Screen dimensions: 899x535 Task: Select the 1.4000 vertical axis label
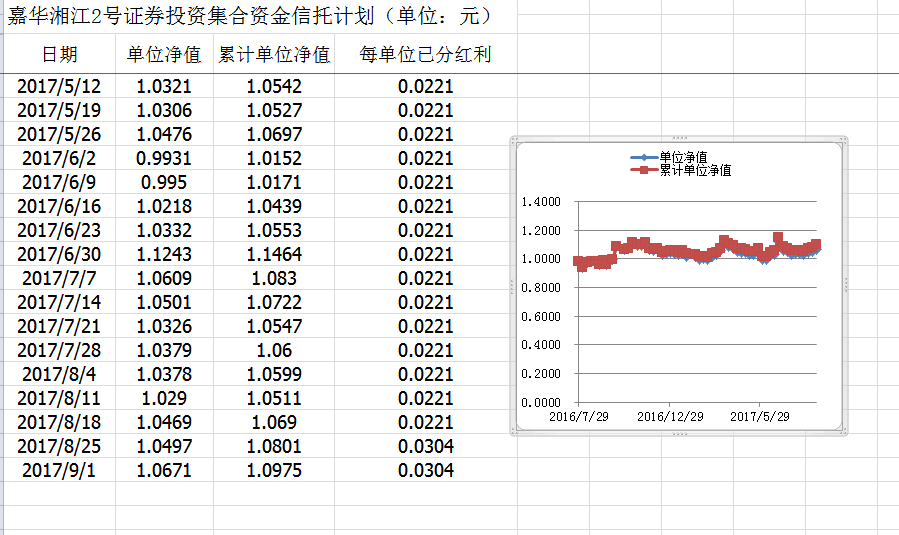pyautogui.click(x=542, y=202)
